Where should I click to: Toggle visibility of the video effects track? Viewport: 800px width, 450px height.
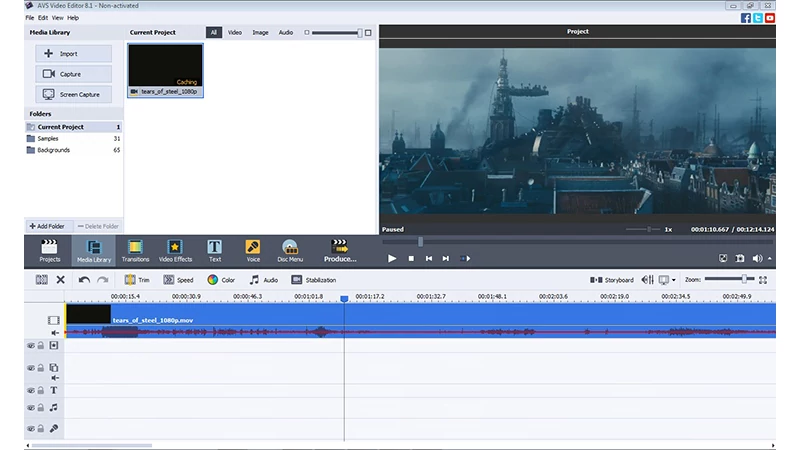tap(31, 345)
